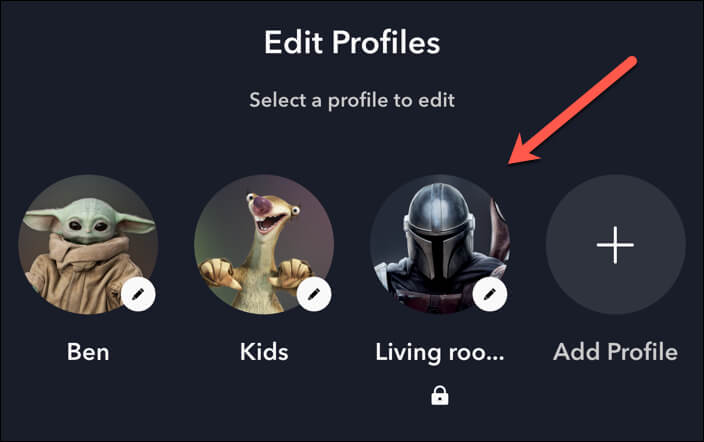
Task: Click the Add Profile text label
Action: (615, 352)
